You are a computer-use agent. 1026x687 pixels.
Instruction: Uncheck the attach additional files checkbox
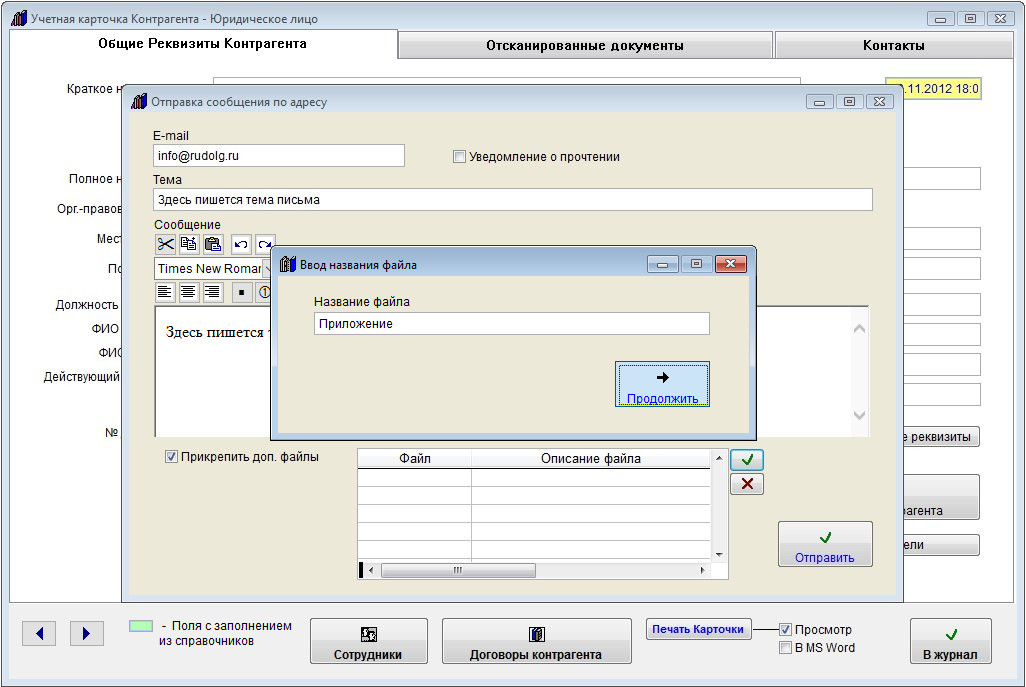click(x=172, y=457)
